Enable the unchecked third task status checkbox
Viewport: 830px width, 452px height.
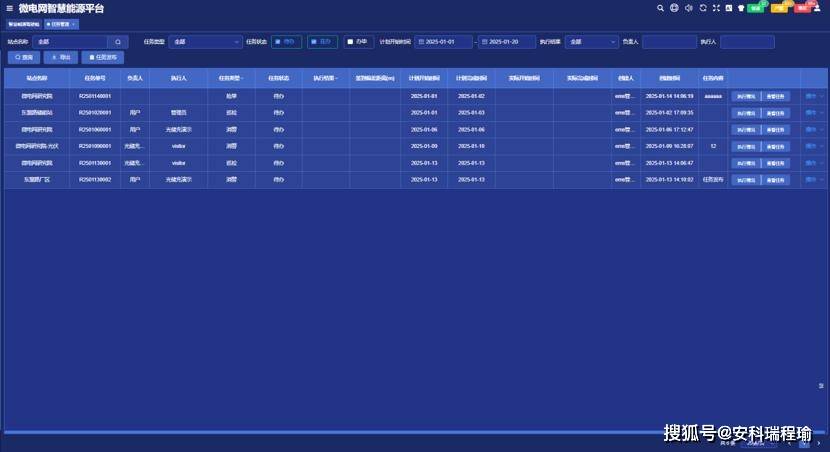click(x=350, y=42)
